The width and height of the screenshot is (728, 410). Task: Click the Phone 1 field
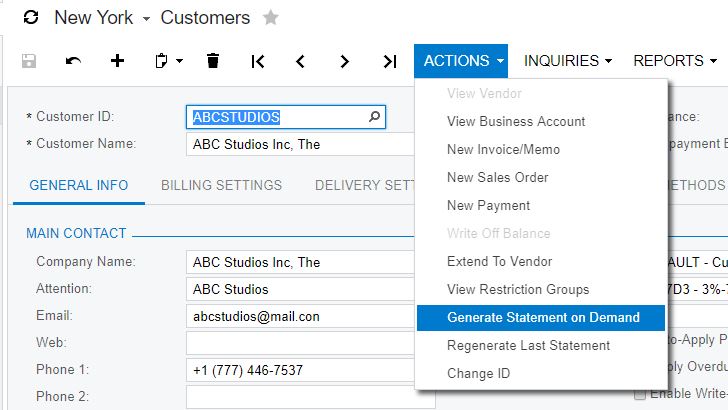click(300, 370)
